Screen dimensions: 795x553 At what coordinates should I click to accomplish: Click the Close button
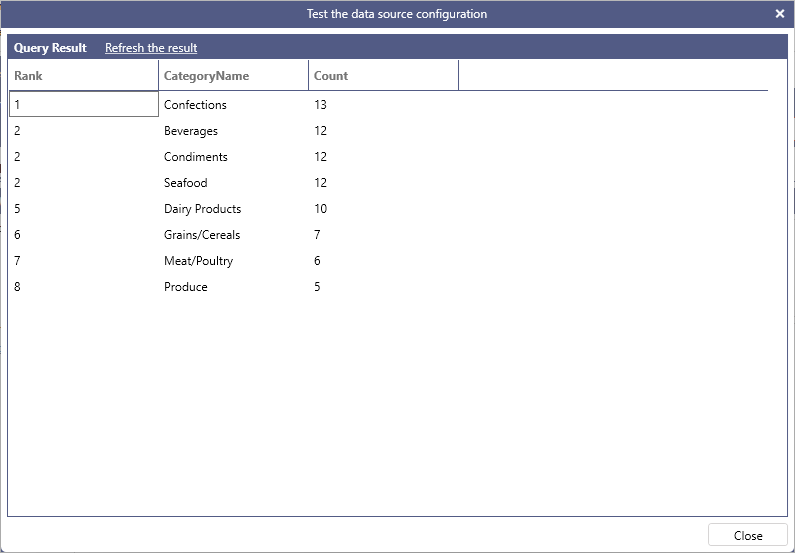click(x=747, y=535)
